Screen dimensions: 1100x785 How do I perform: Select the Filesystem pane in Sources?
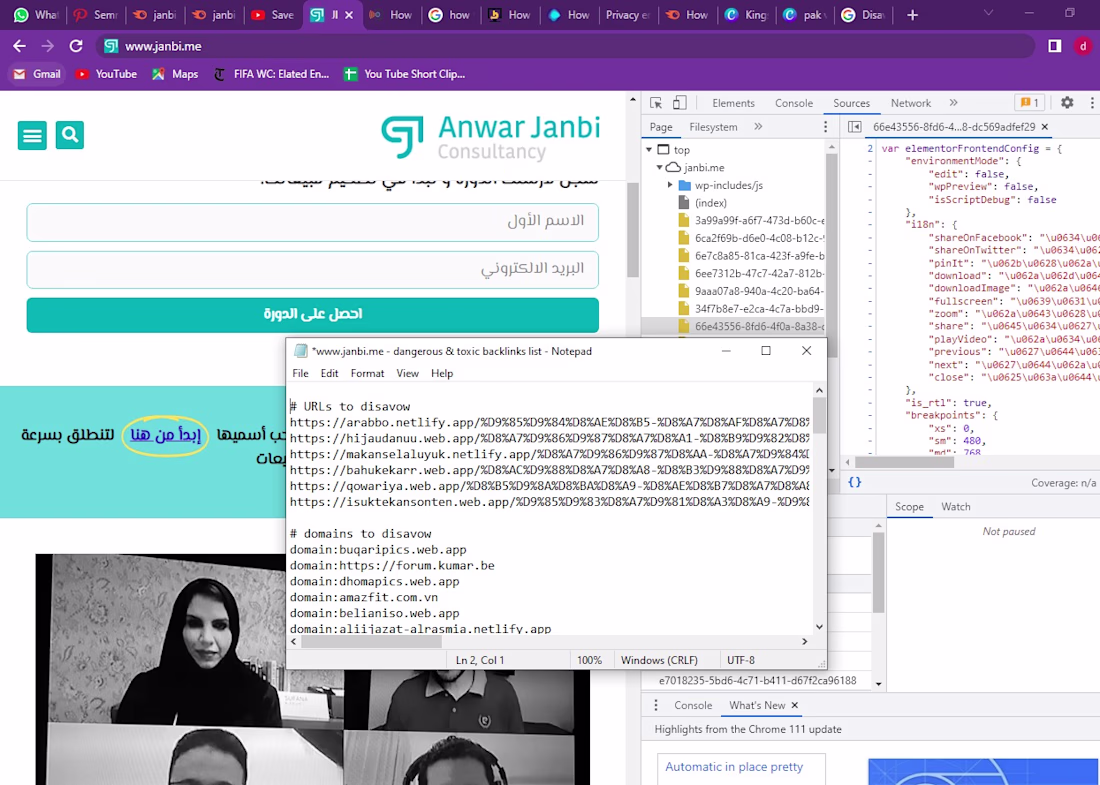[713, 127]
